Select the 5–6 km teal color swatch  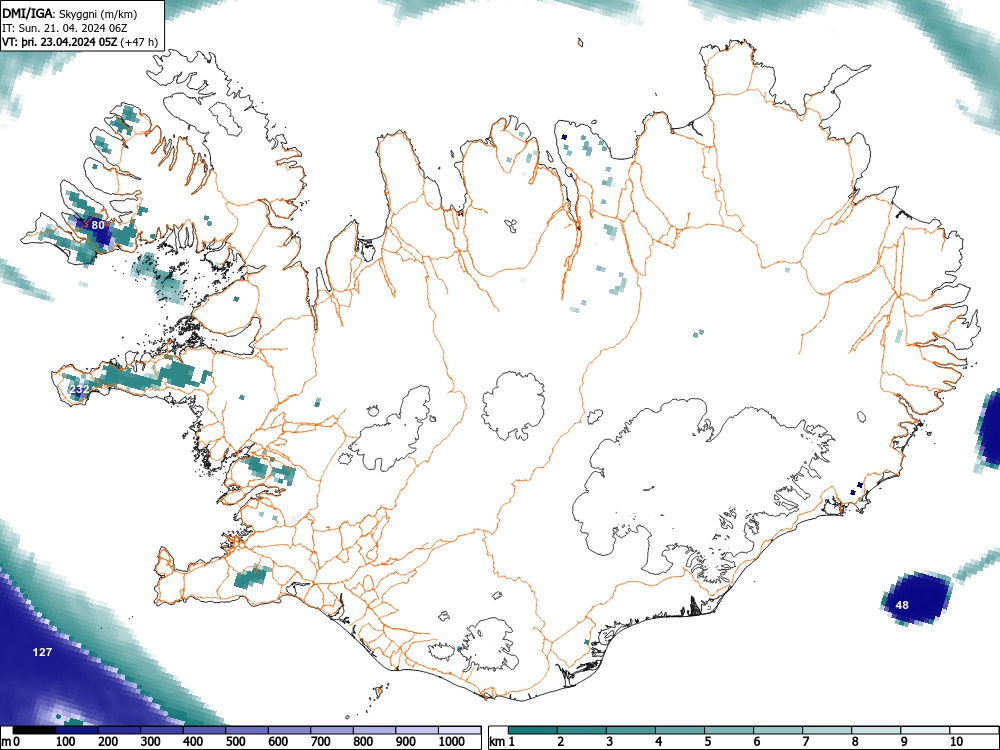(729, 730)
